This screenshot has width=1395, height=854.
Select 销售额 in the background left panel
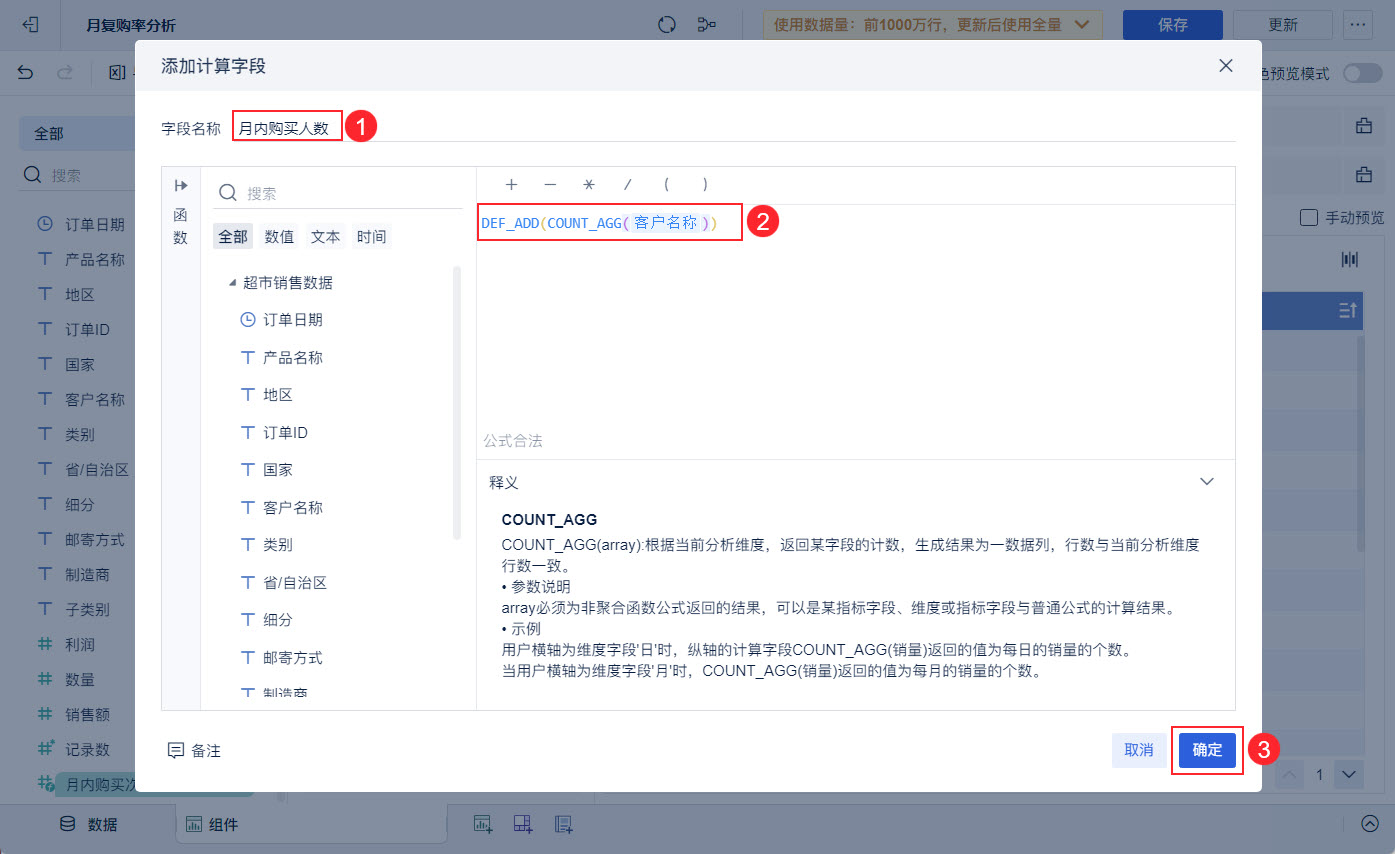point(88,713)
